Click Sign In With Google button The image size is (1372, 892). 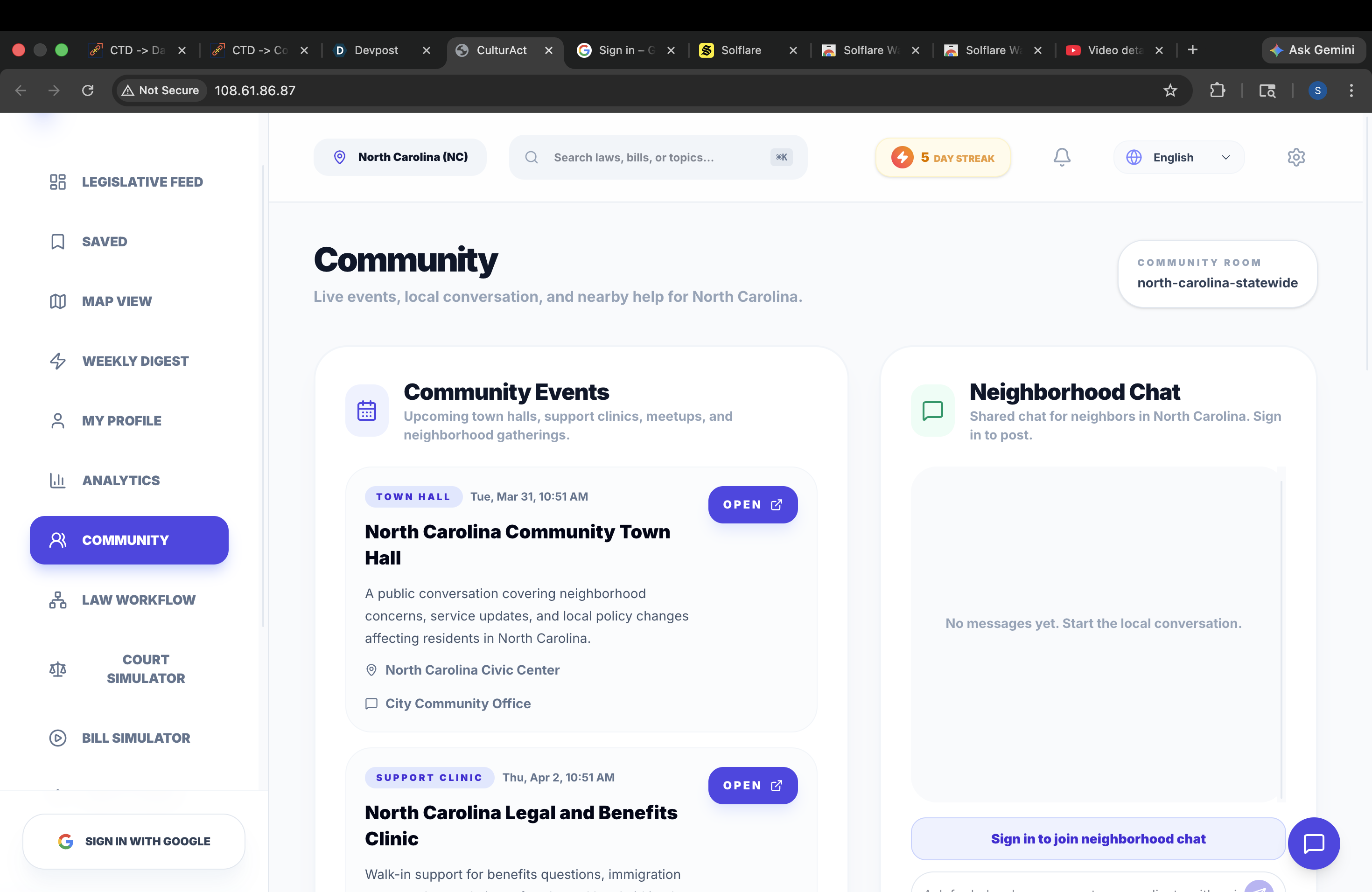point(134,841)
